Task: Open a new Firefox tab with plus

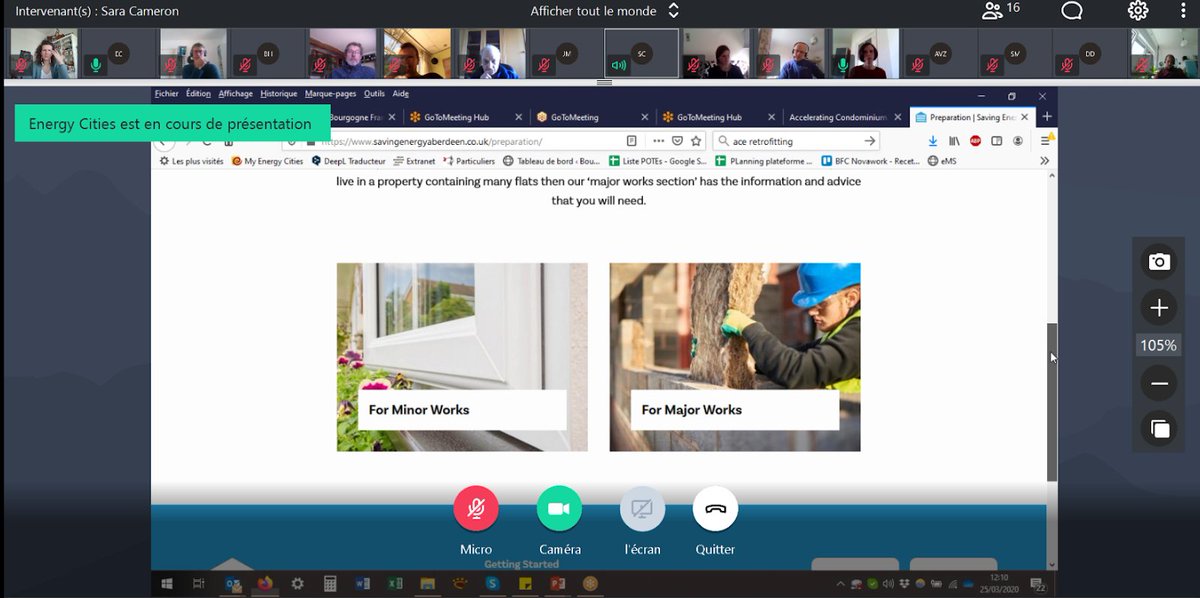Action: point(1047,117)
